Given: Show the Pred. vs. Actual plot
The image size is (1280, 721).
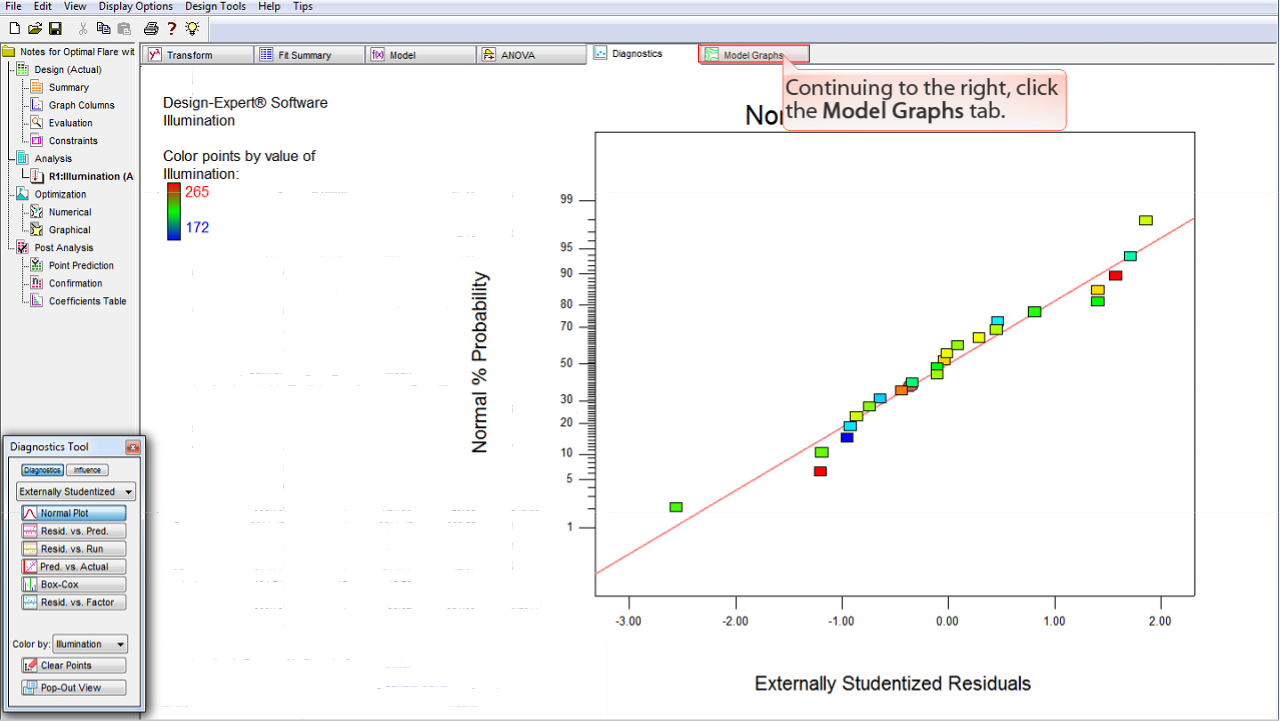Looking at the screenshot, I should (73, 567).
